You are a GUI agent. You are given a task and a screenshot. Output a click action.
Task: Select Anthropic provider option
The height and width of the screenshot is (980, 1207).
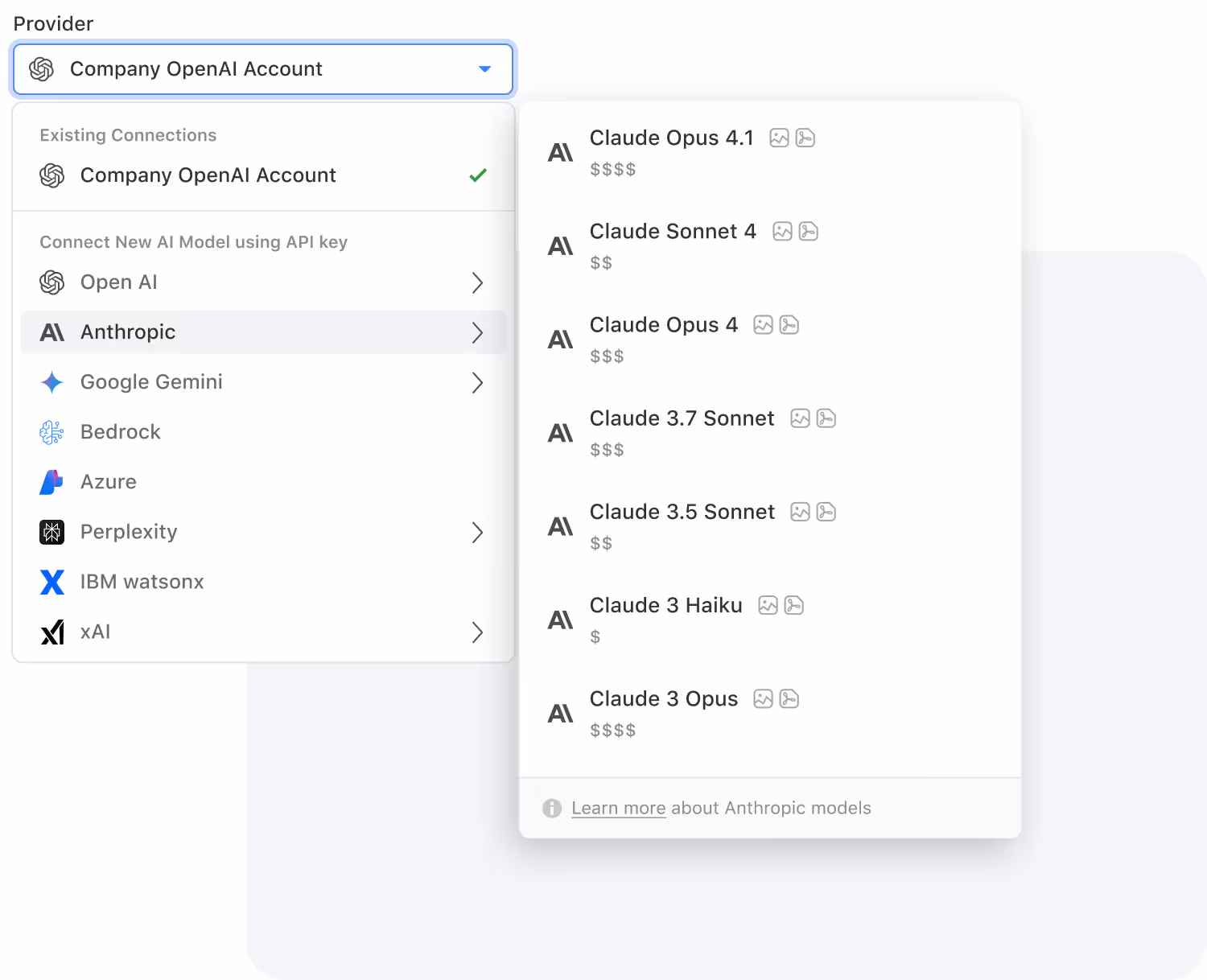click(263, 332)
